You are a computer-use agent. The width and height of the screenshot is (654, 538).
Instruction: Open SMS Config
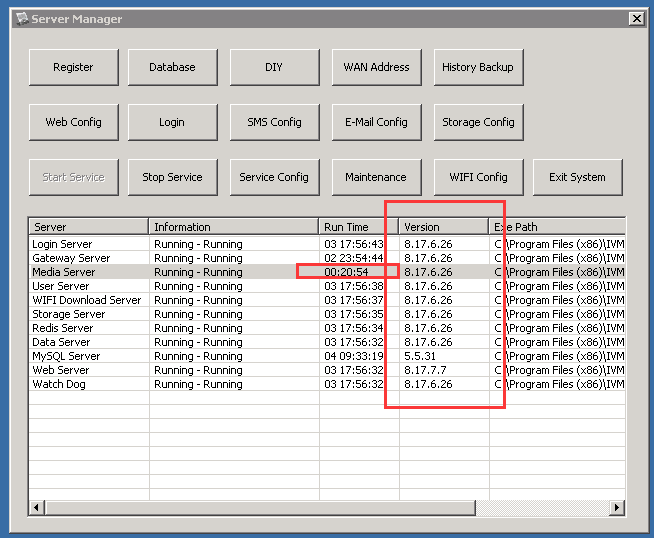pyautogui.click(x=274, y=122)
